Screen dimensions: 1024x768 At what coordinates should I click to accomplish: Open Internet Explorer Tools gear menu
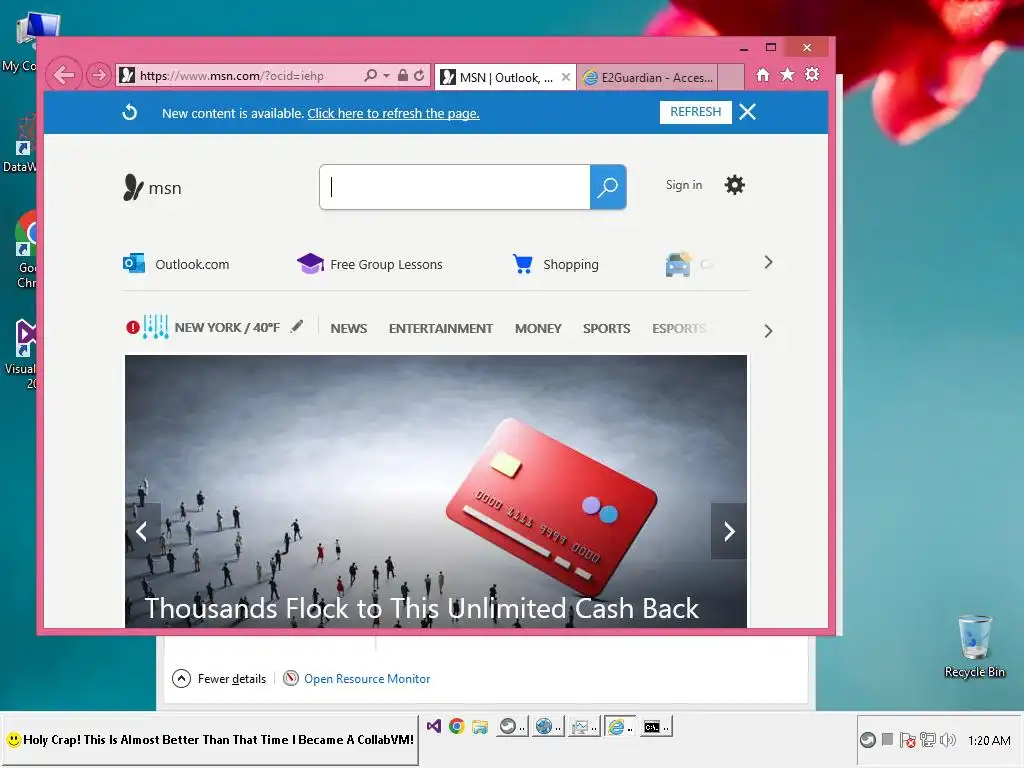click(x=812, y=75)
